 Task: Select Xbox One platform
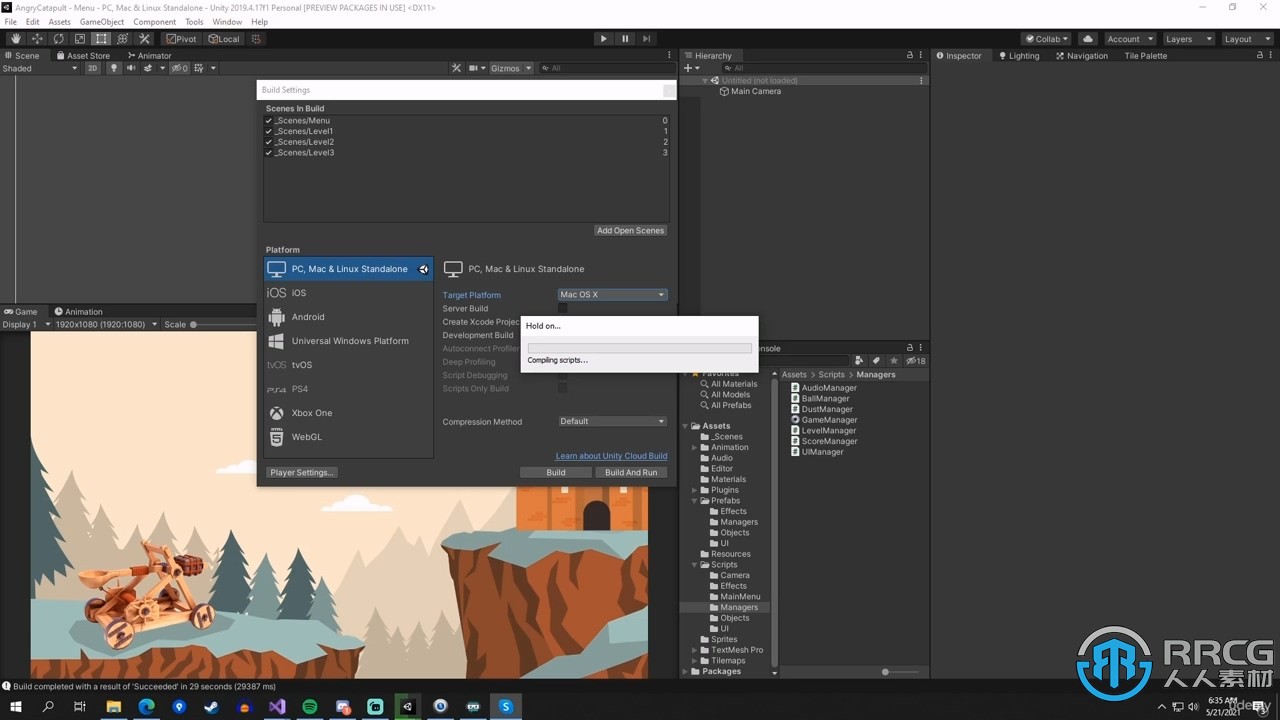pos(348,413)
